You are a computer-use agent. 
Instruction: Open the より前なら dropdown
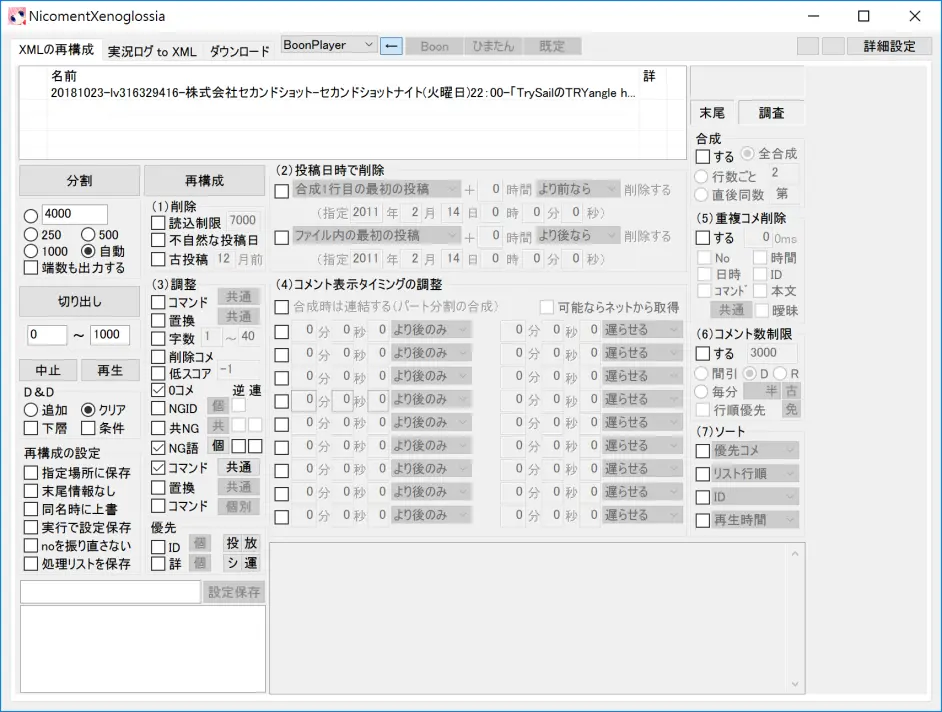(577, 189)
